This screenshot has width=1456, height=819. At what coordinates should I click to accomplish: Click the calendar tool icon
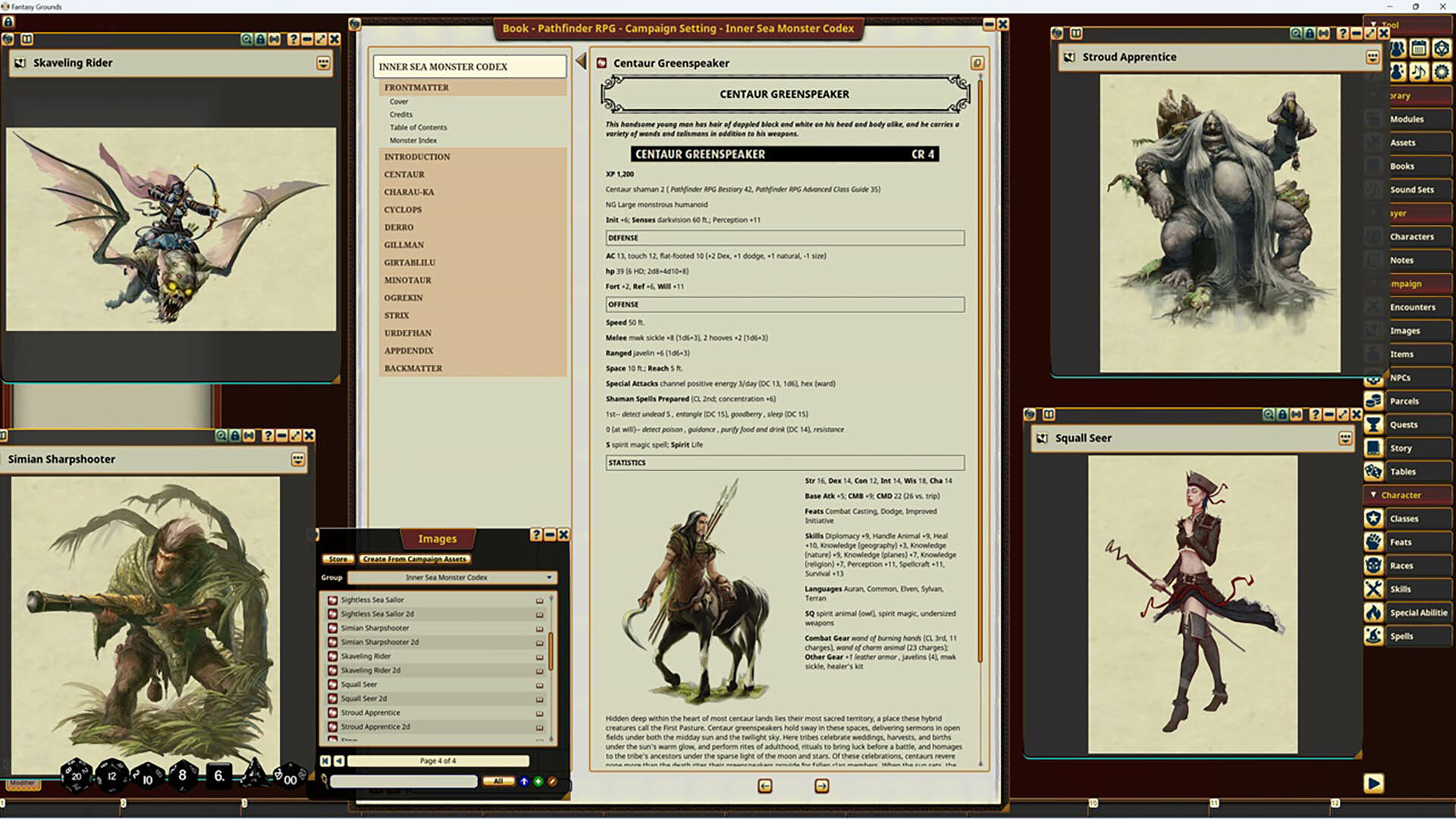[1419, 49]
